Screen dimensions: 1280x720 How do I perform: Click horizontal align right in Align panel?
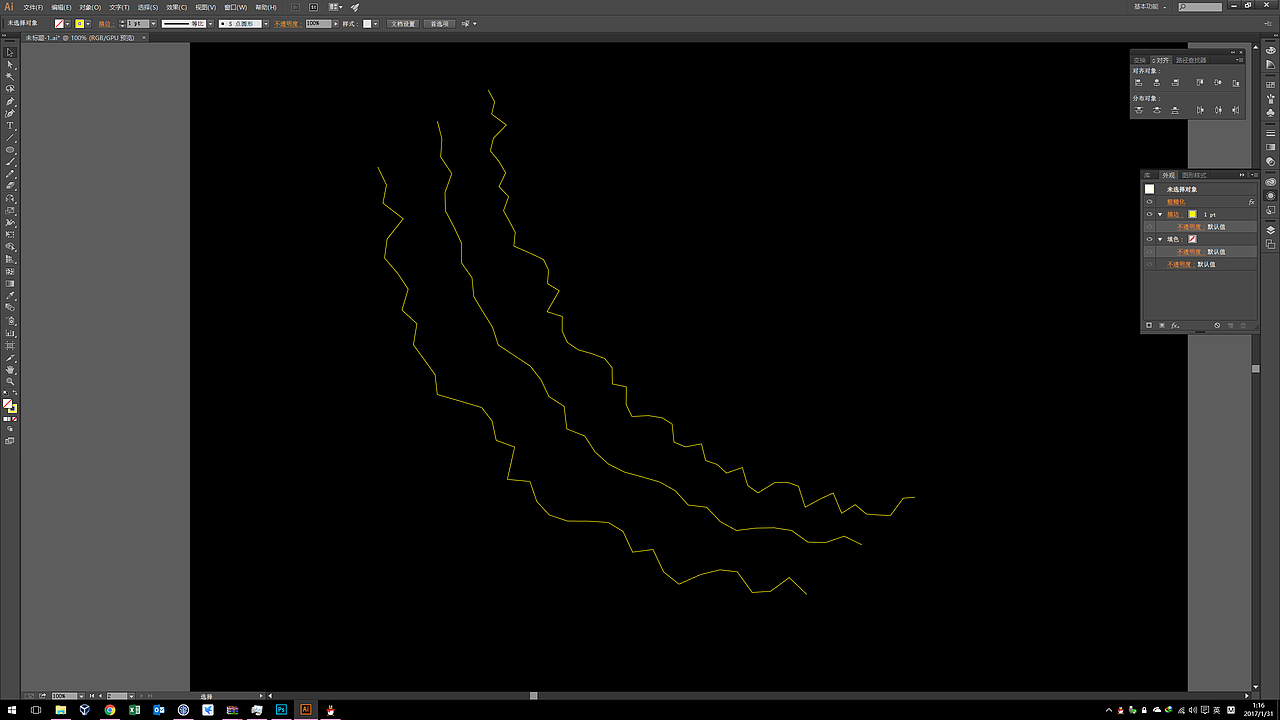pyautogui.click(x=1175, y=83)
